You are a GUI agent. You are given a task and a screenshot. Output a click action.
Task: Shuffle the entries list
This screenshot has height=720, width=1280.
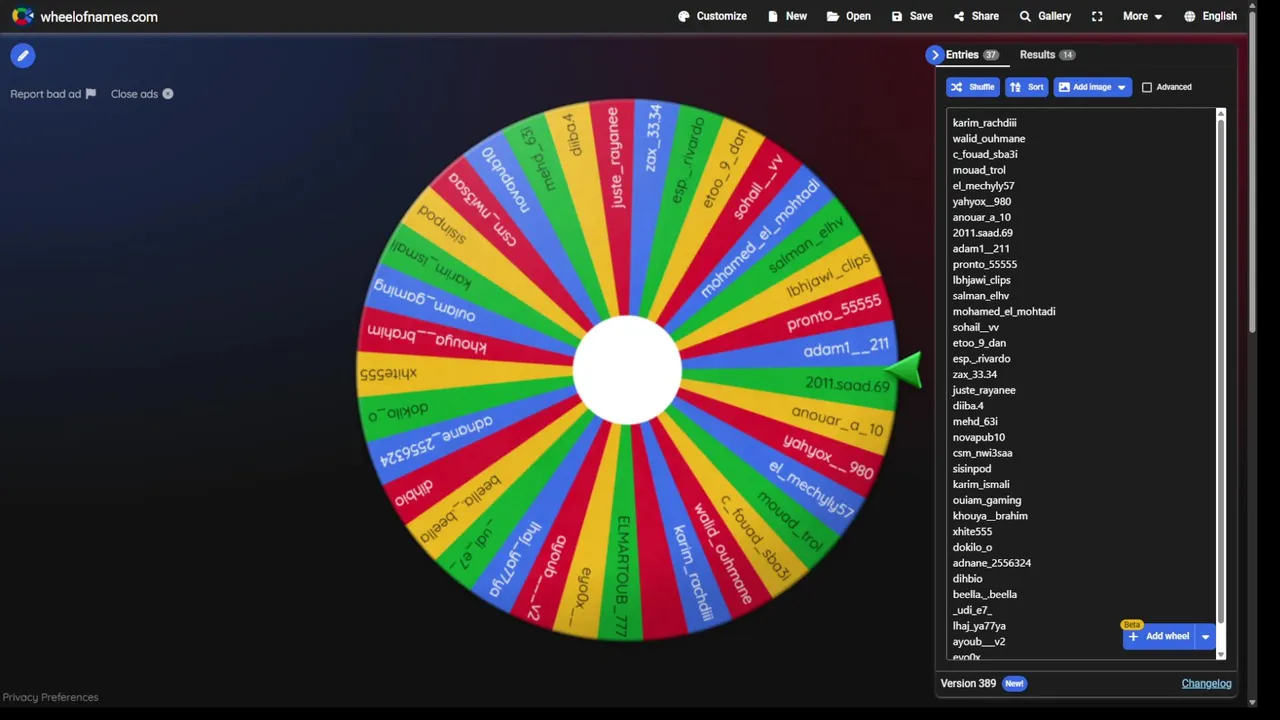coord(972,87)
